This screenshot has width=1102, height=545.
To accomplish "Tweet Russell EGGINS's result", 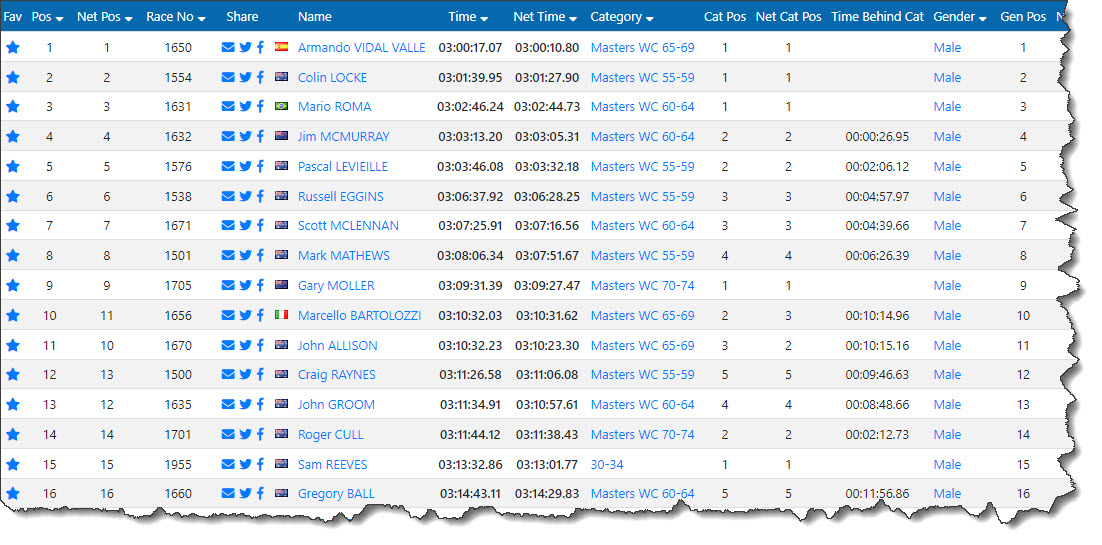I will [245, 196].
